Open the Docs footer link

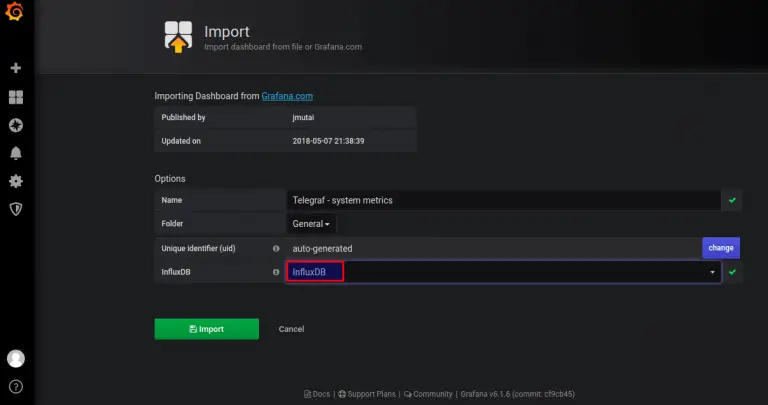tap(316, 394)
